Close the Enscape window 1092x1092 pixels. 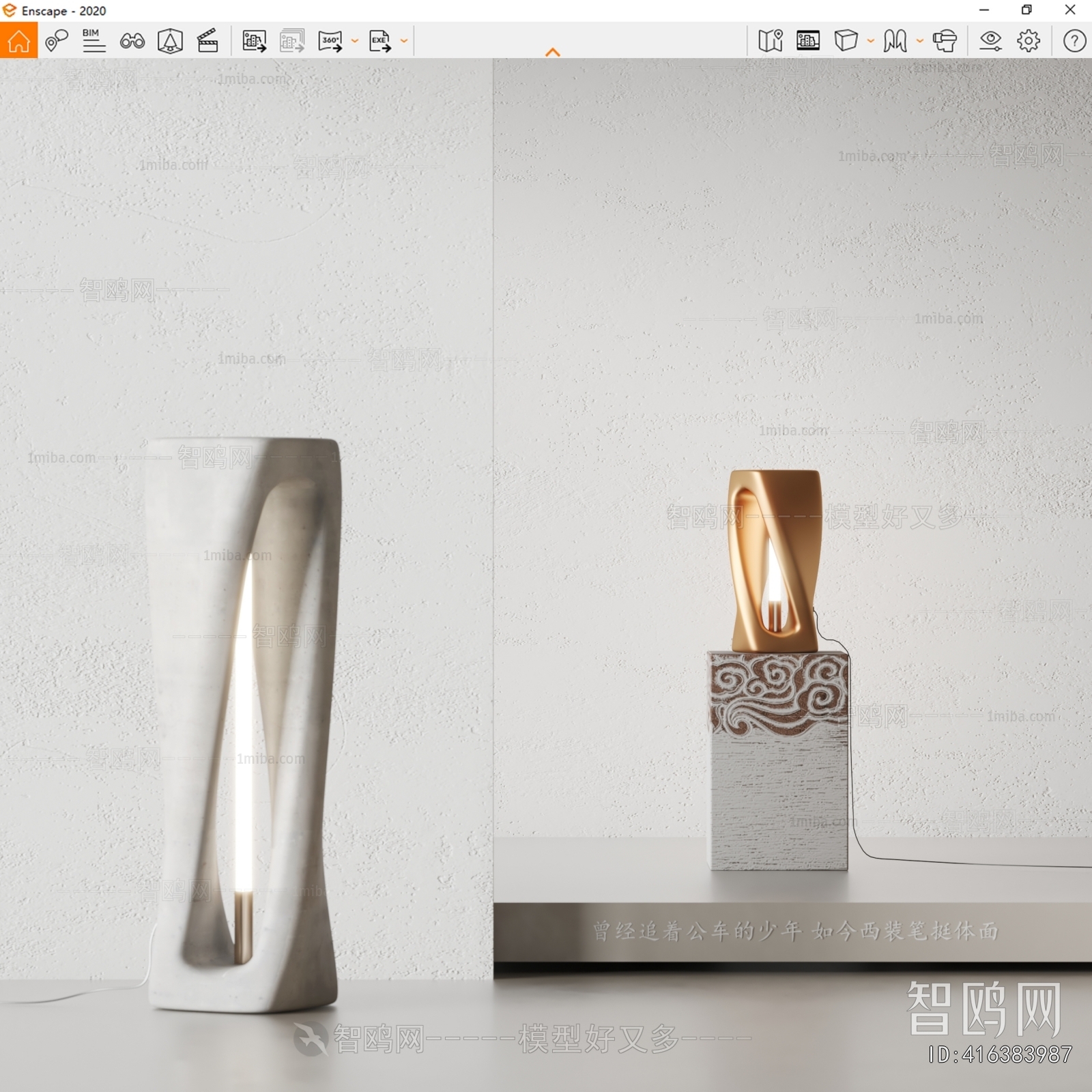click(1070, 10)
